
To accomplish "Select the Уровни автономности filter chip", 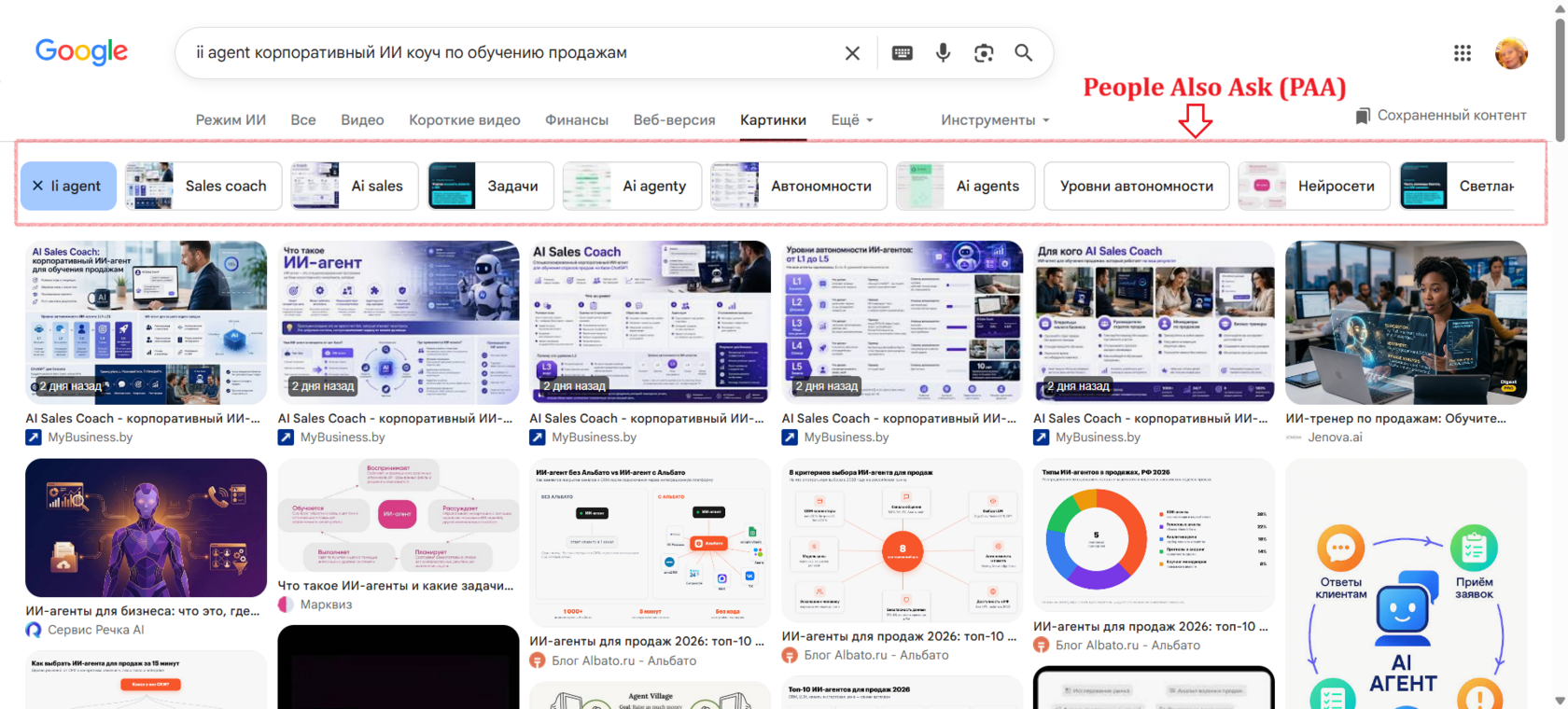I will (x=1136, y=186).
